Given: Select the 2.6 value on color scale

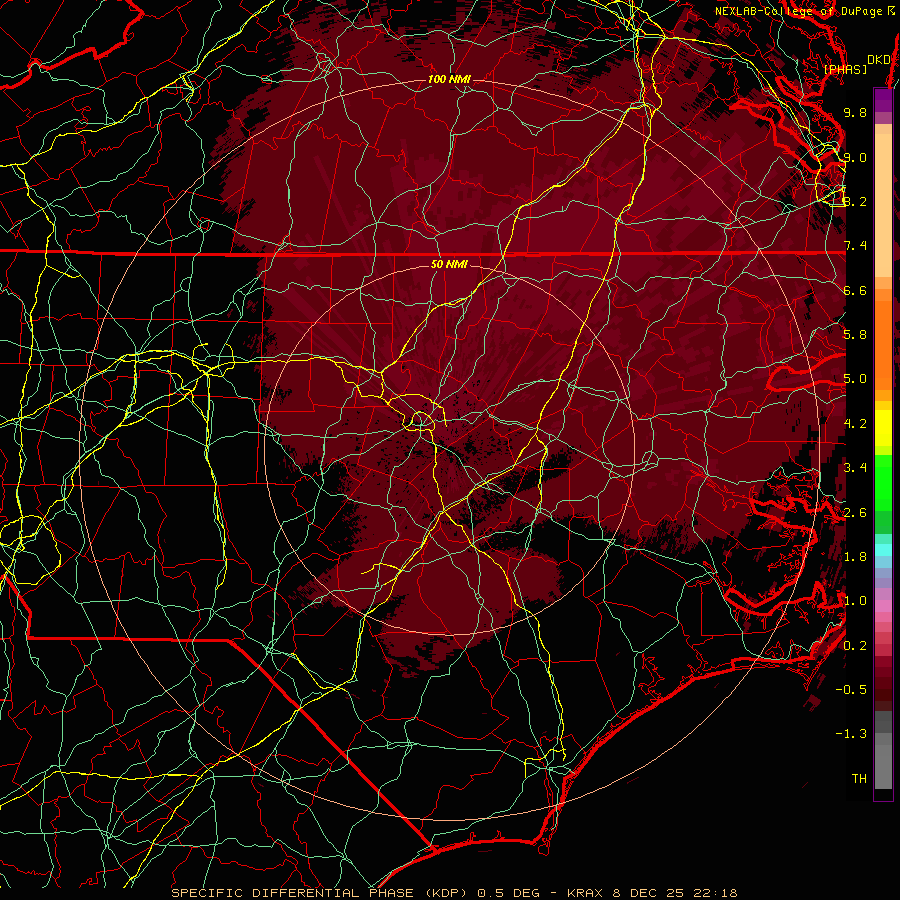Looking at the screenshot, I should point(855,513).
